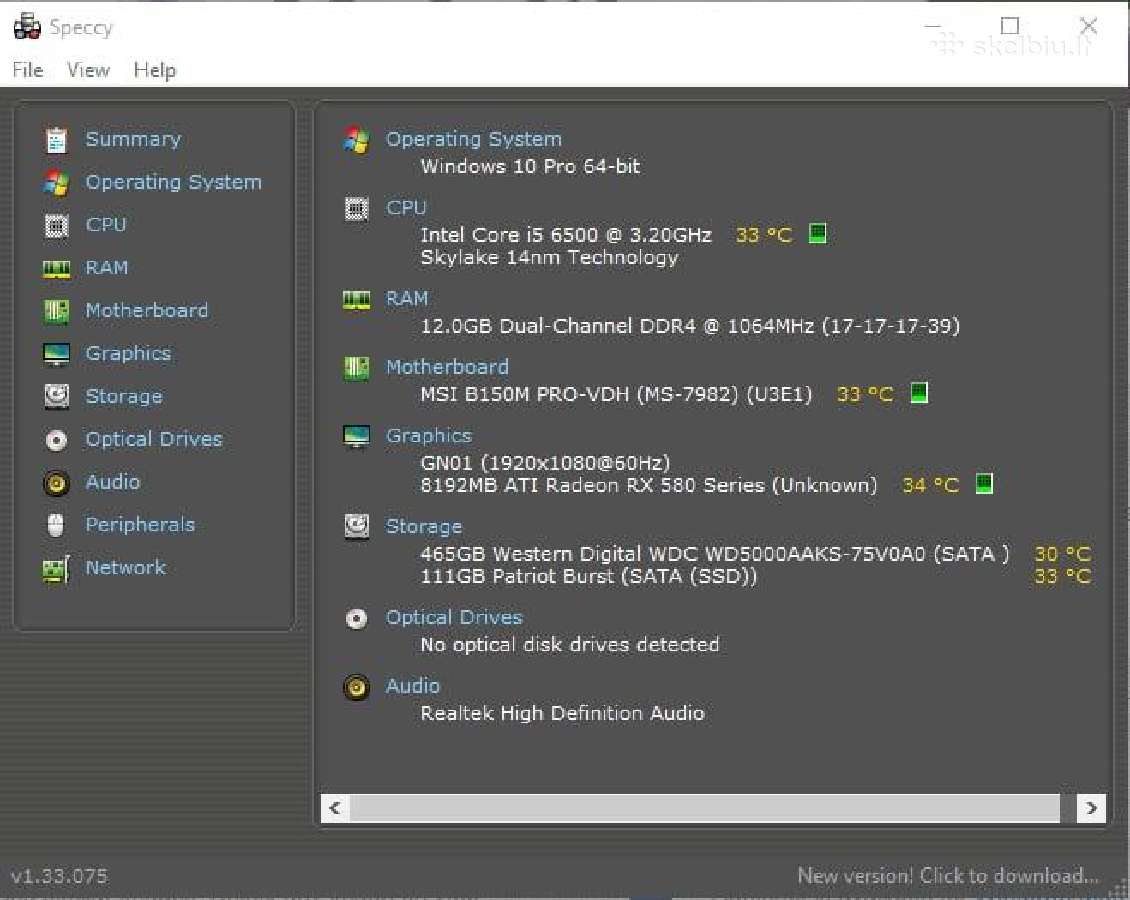
Task: Click New version download notice
Action: (948, 876)
